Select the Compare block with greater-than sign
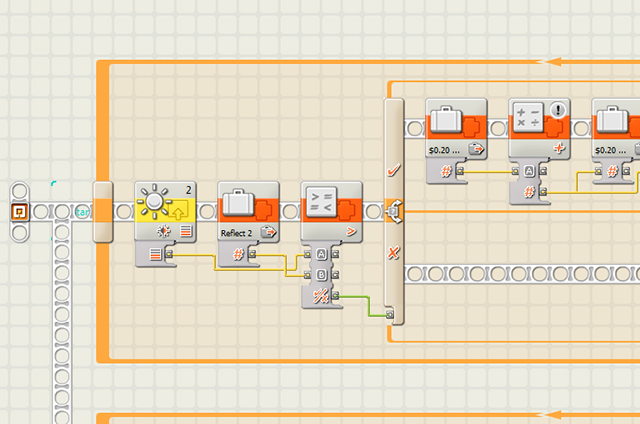Screen dimensions: 640x424 pyautogui.click(x=331, y=212)
